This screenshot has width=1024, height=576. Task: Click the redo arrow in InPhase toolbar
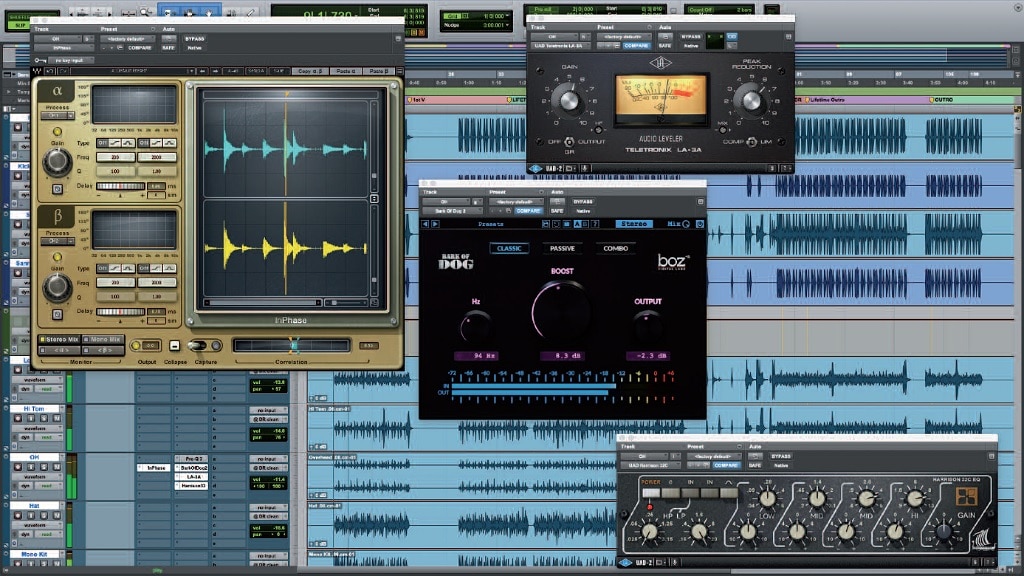(x=63, y=71)
